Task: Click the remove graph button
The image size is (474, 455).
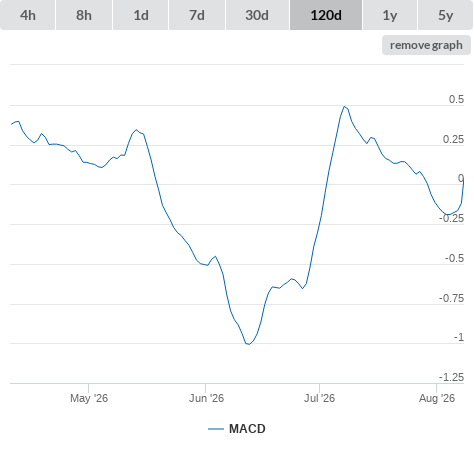Action: coord(426,45)
